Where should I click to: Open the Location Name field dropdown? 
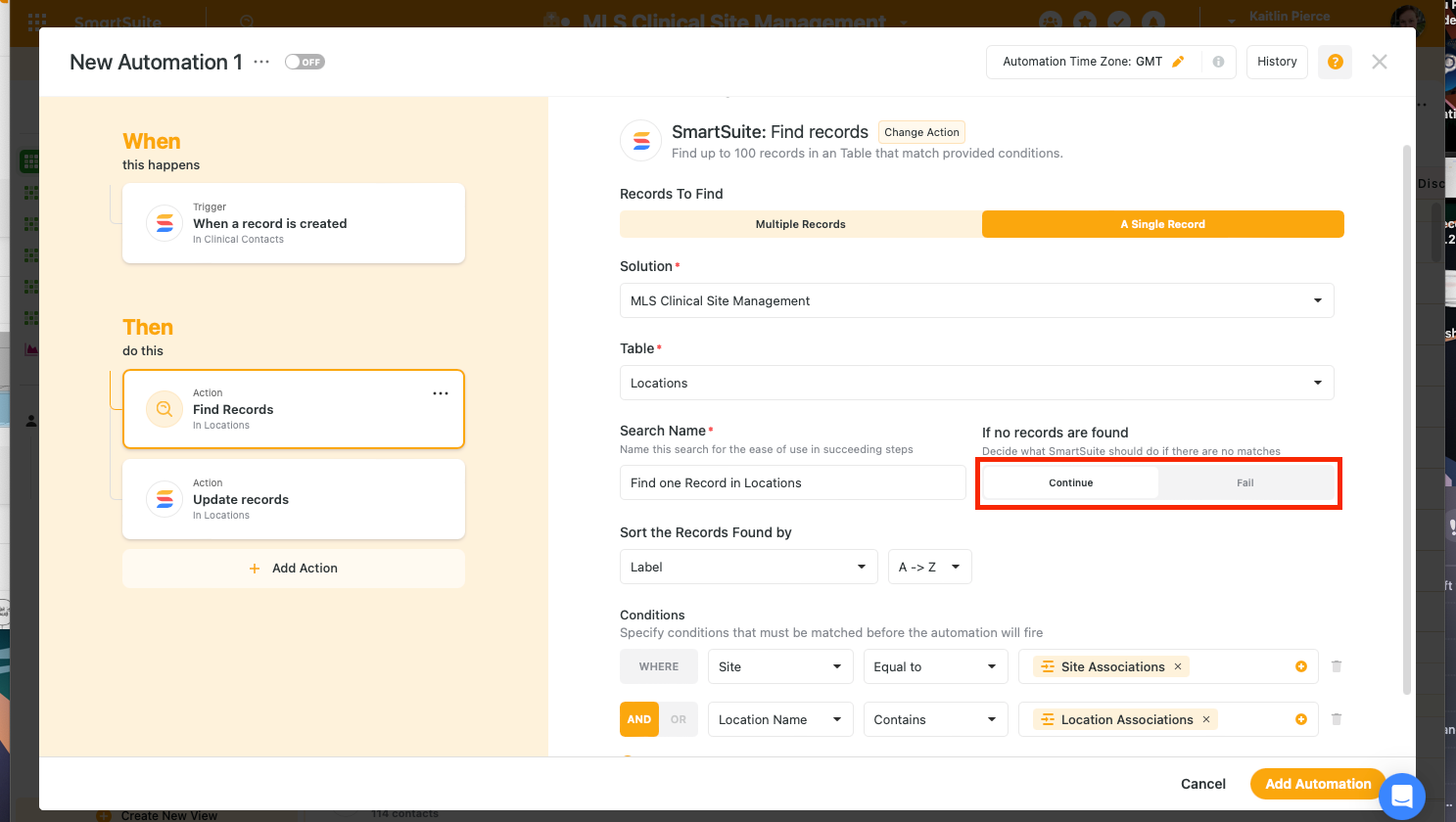point(780,719)
